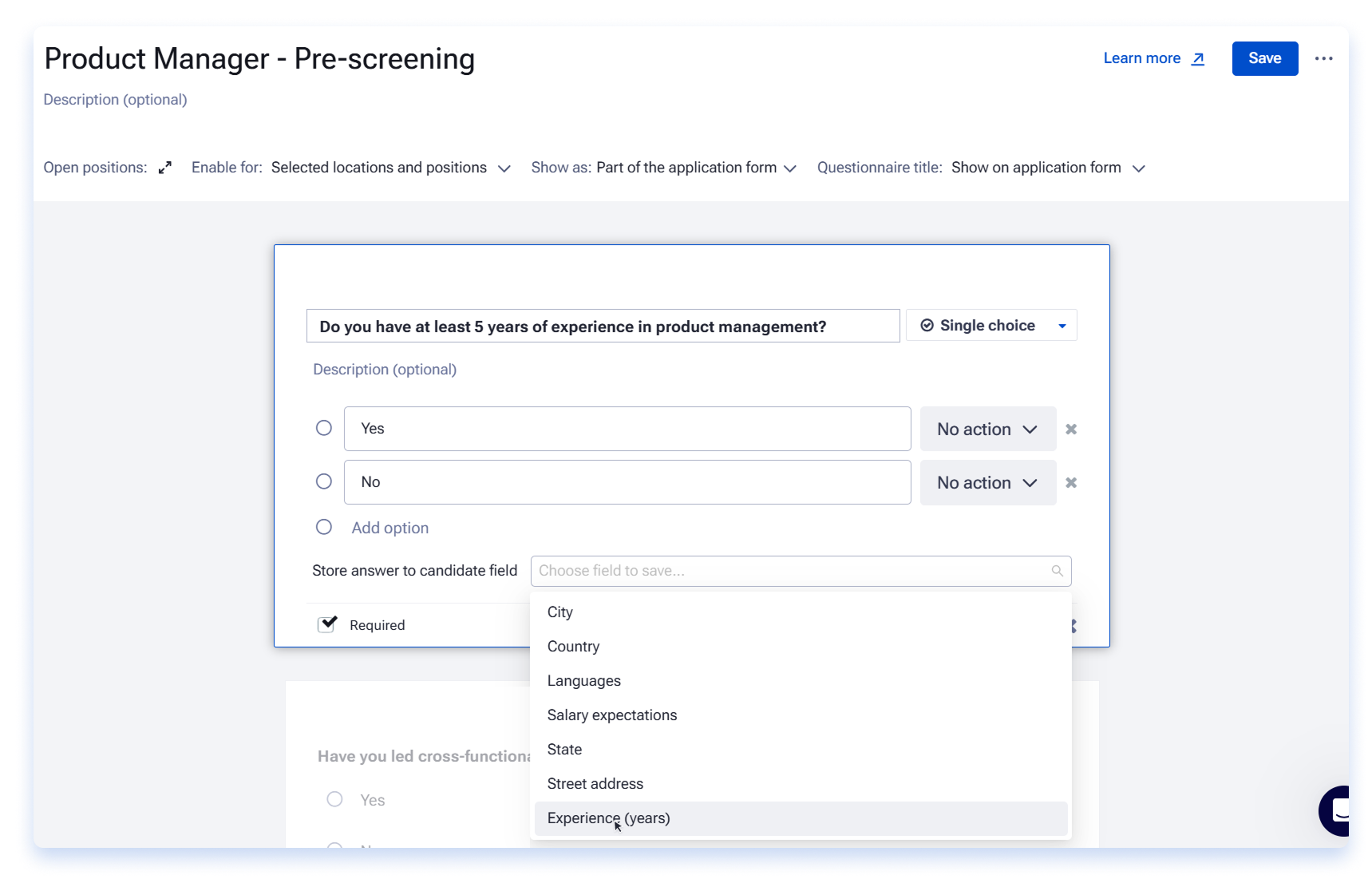Expand the Open positions list icon
Viewport: 1372px width, 879px height.
click(x=165, y=168)
